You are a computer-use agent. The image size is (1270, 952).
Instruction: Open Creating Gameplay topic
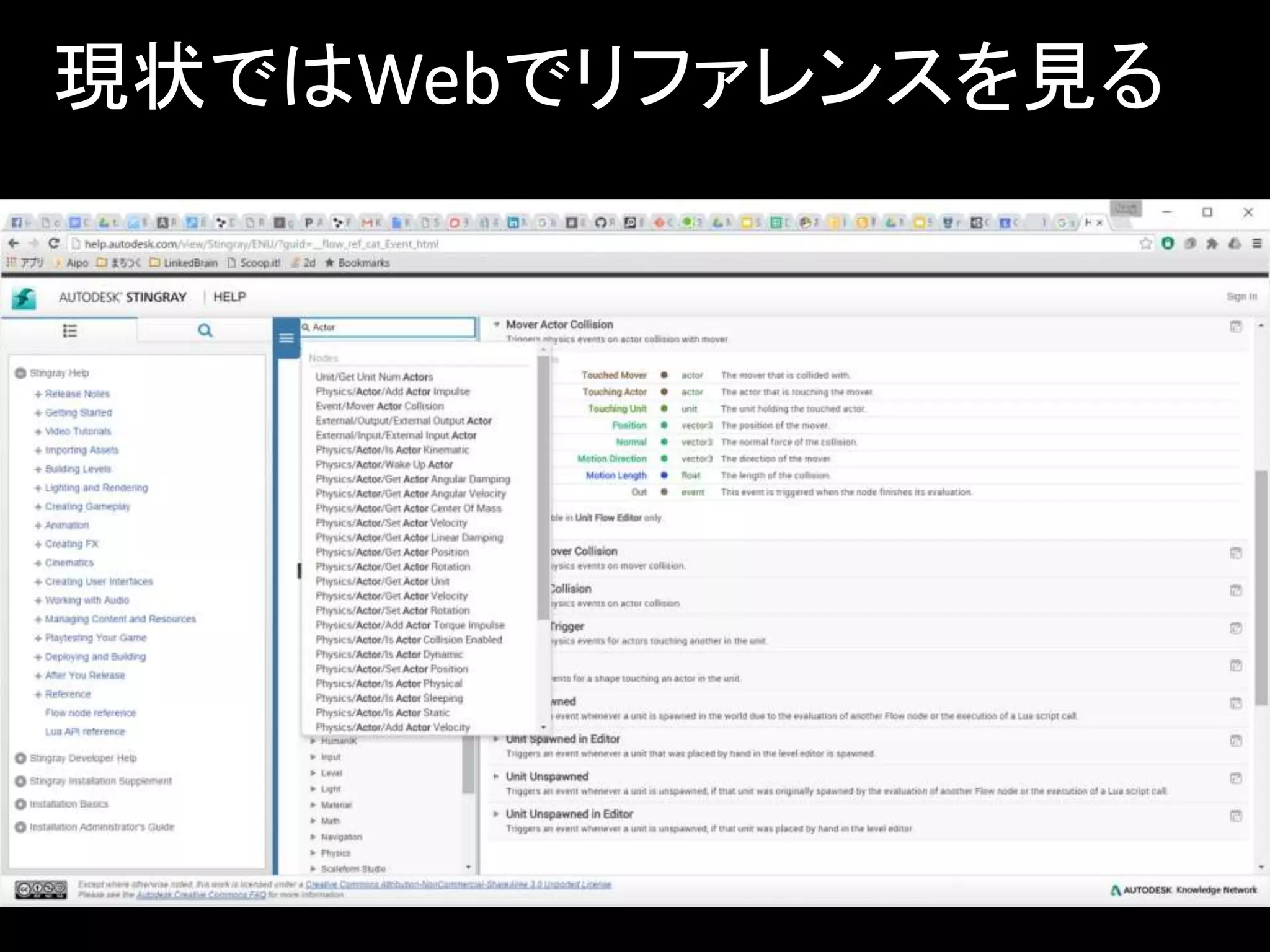87,506
